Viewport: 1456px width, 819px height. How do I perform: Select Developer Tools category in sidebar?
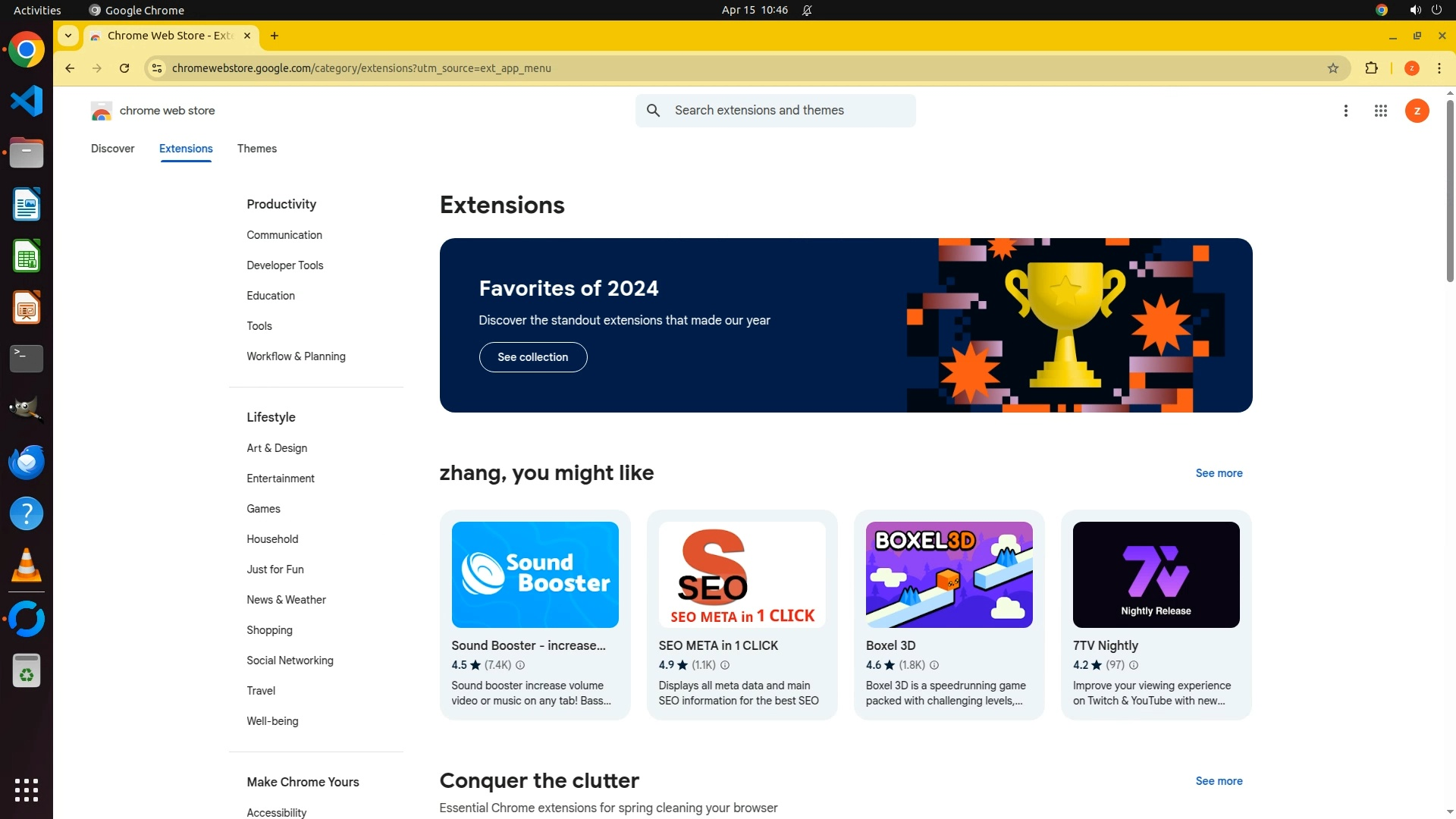click(x=284, y=265)
